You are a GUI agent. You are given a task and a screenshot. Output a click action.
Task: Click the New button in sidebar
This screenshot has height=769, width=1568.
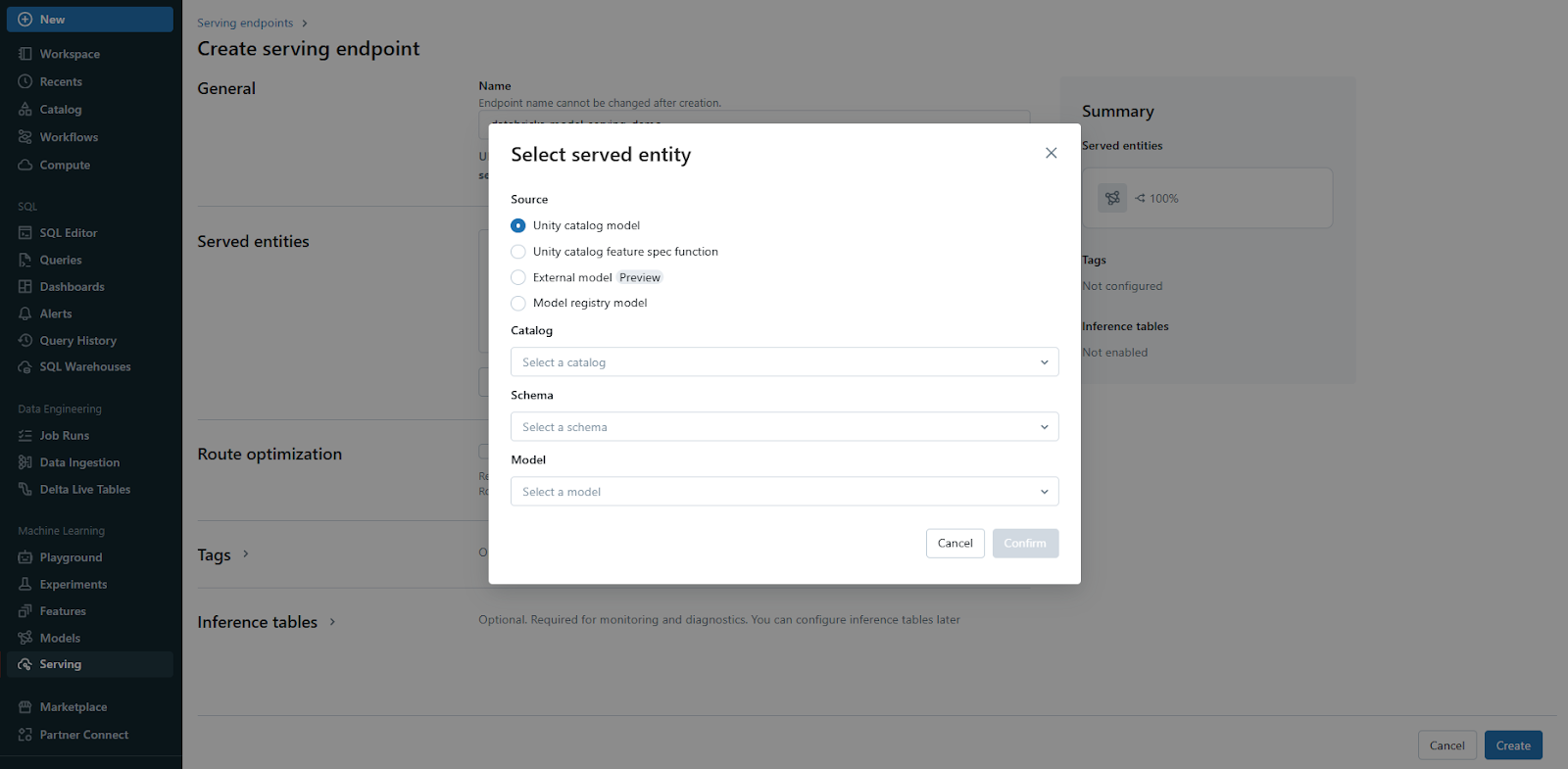click(x=89, y=20)
